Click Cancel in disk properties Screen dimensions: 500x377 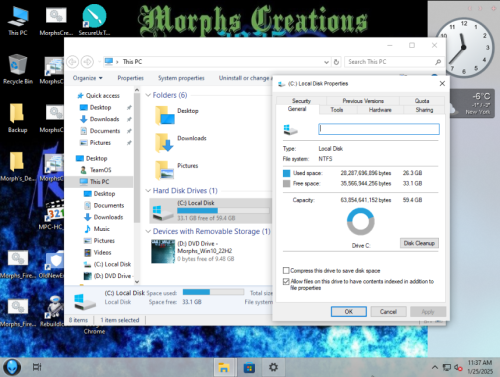[388, 311]
